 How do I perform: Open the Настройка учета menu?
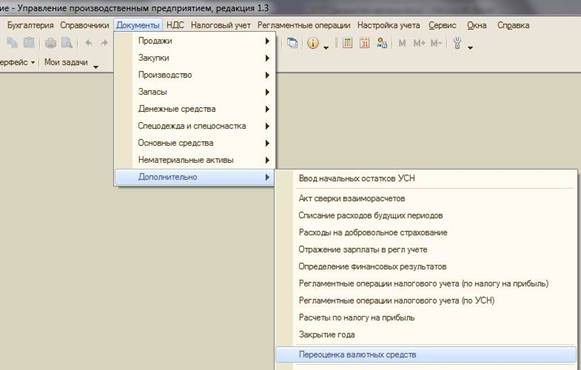388,26
